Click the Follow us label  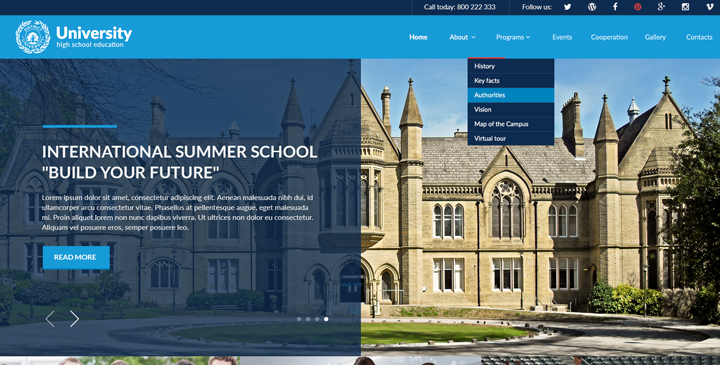coord(537,7)
